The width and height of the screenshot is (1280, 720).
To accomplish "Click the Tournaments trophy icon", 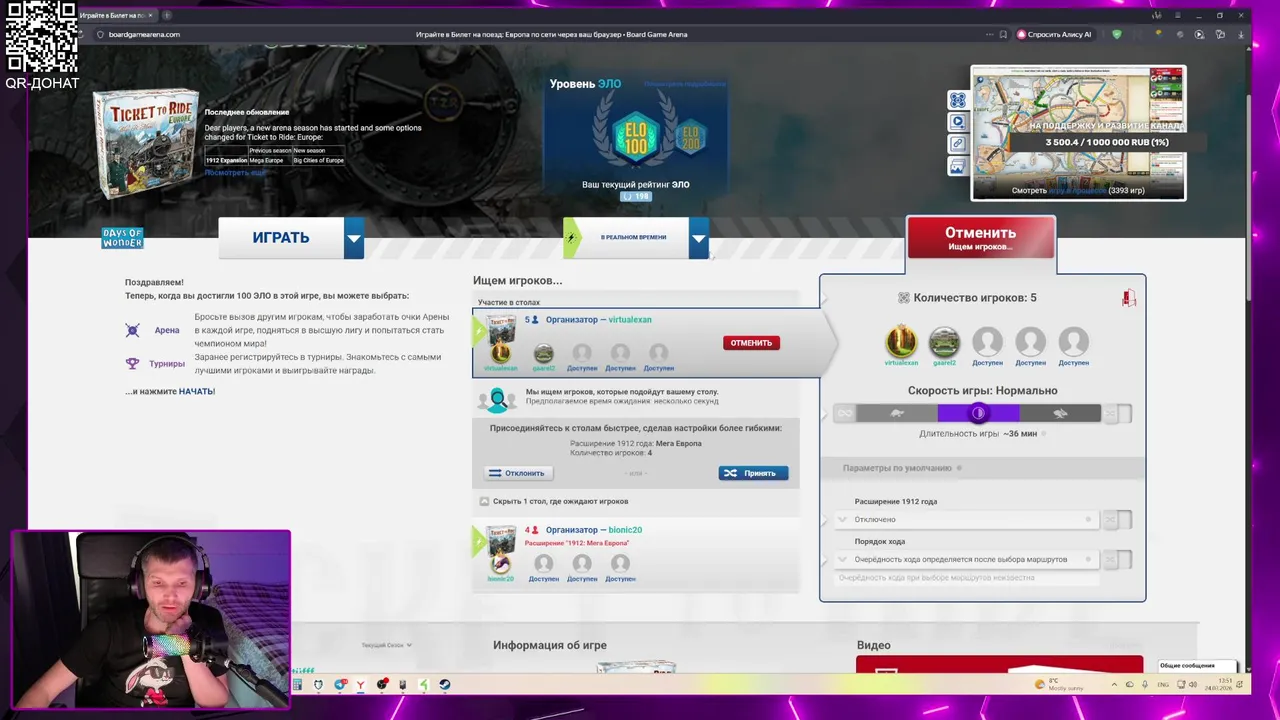I will [133, 364].
